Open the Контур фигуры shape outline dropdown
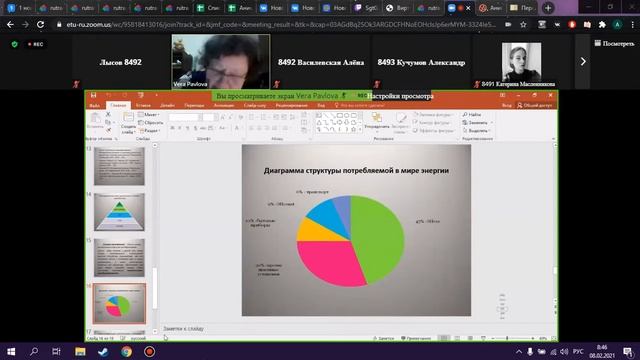The image size is (640, 360). coord(433,123)
